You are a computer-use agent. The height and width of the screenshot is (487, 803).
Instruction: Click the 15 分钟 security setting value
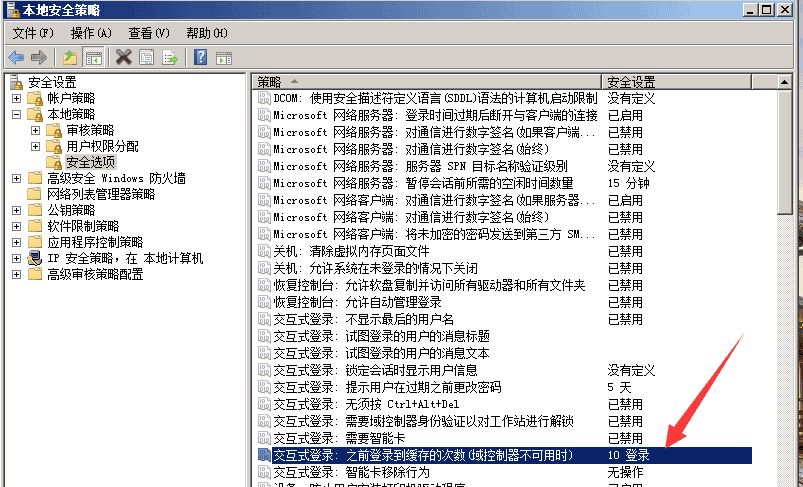pyautogui.click(x=628, y=183)
